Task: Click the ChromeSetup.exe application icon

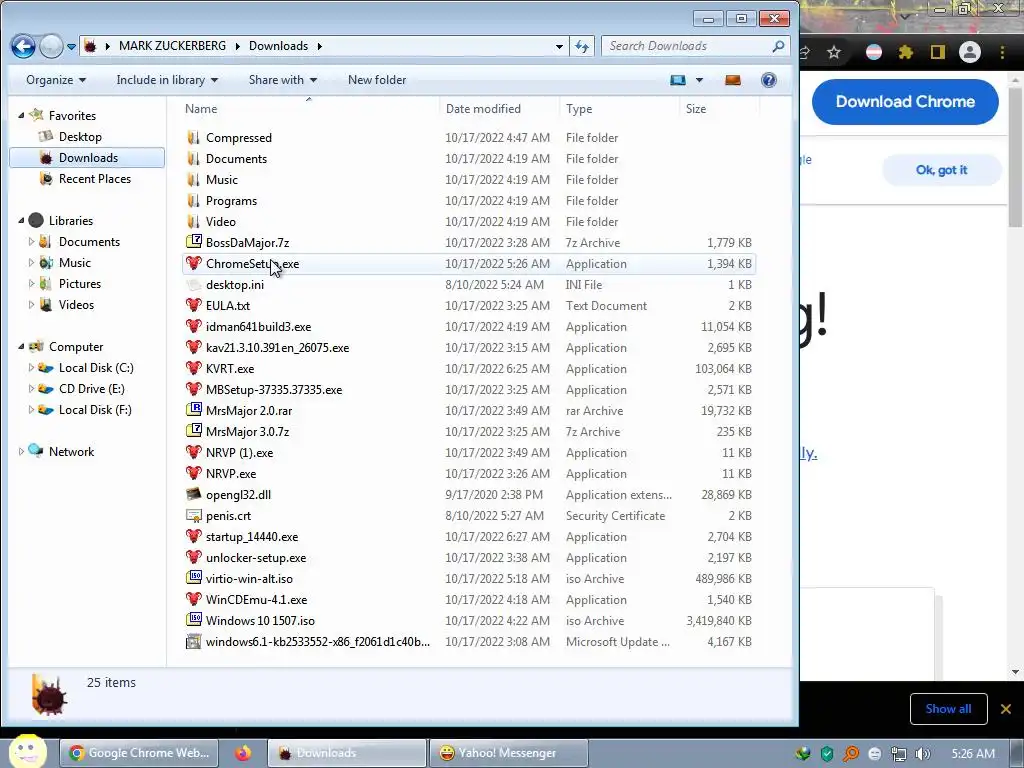Action: click(193, 263)
